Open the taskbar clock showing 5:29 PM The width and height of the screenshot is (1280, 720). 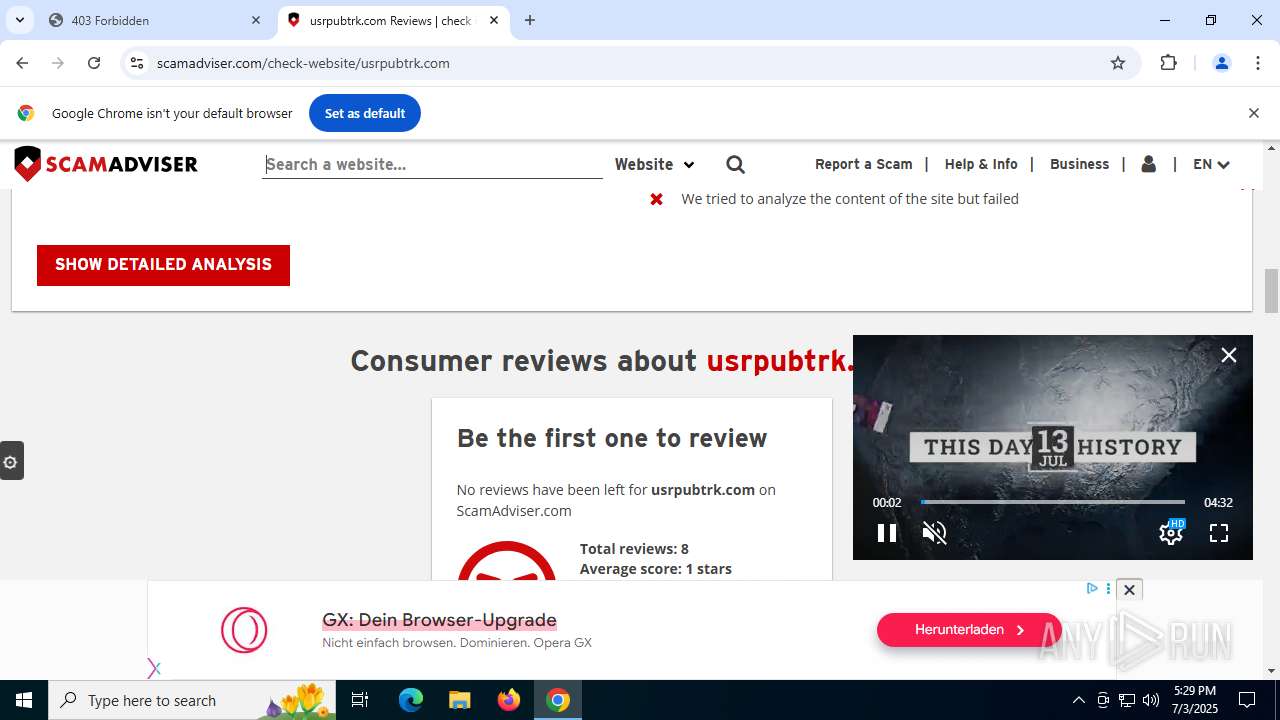tap(1195, 700)
